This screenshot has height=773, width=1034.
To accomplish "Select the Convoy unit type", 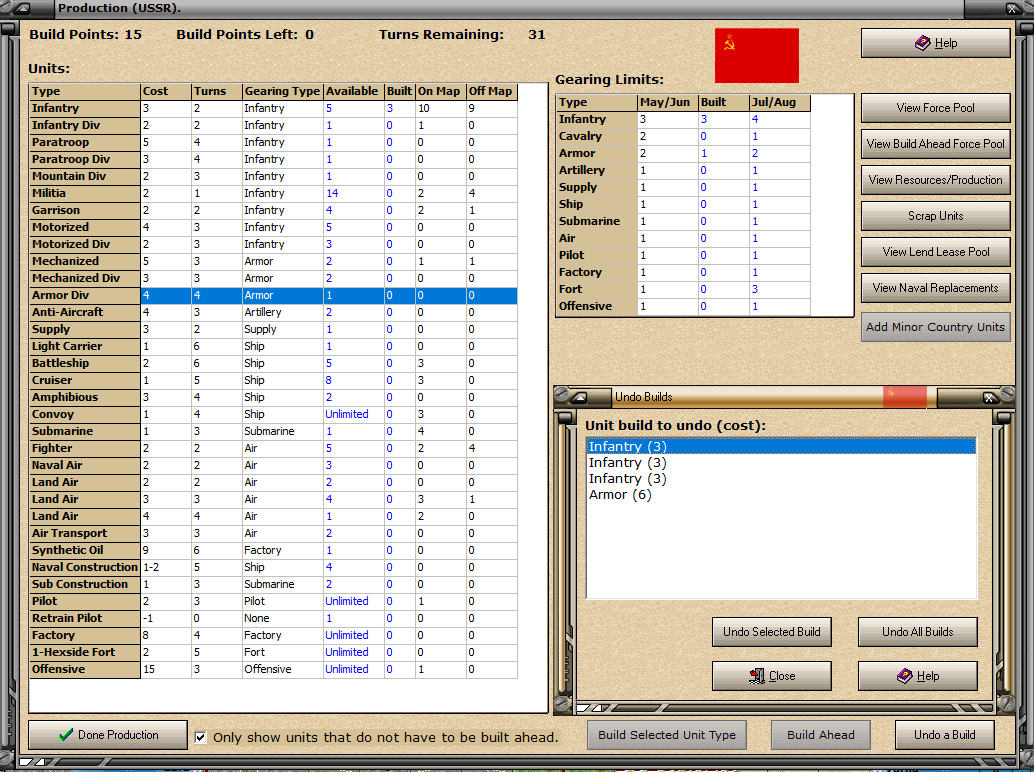I will 273,414.
